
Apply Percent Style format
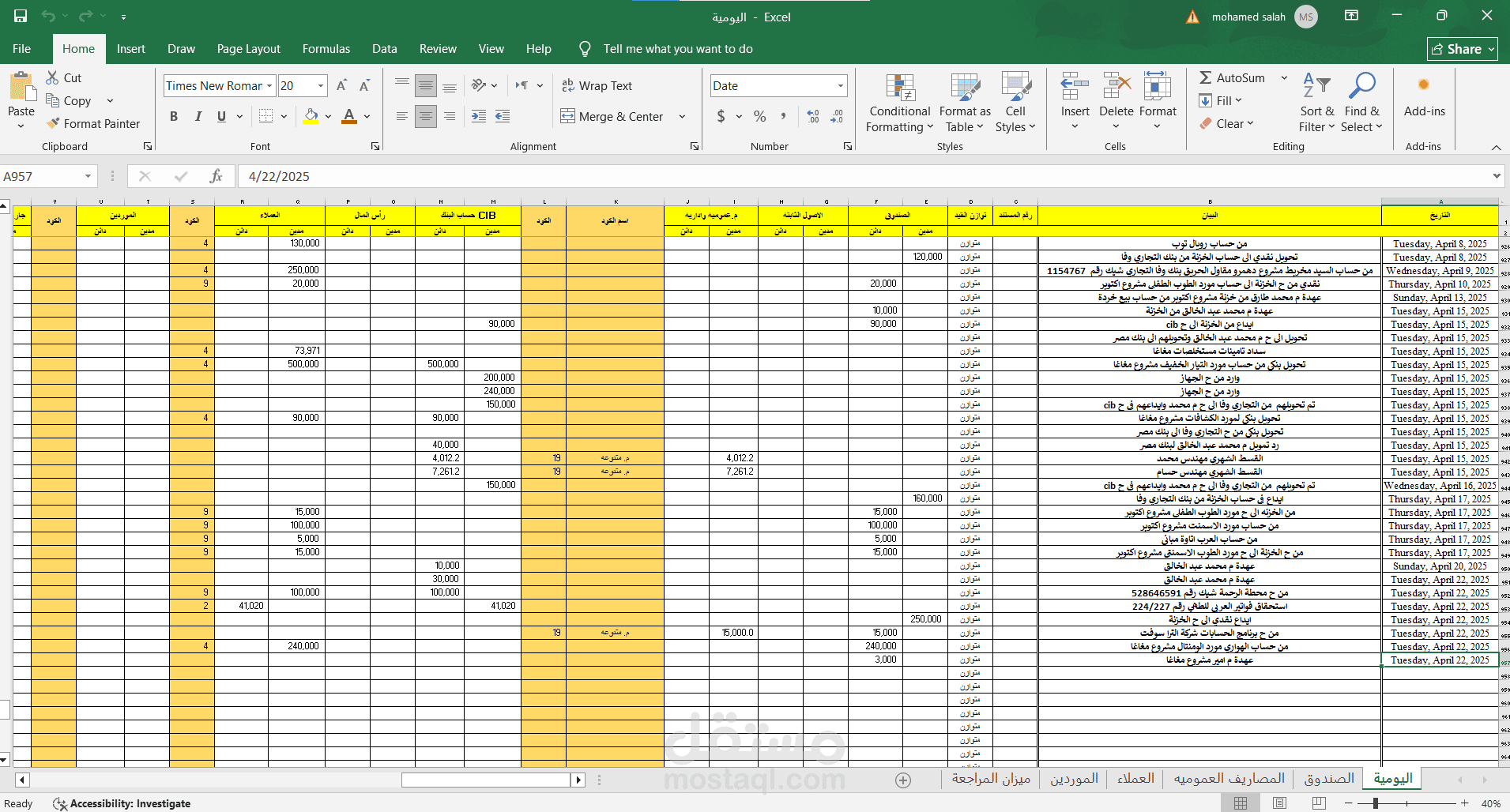759,116
